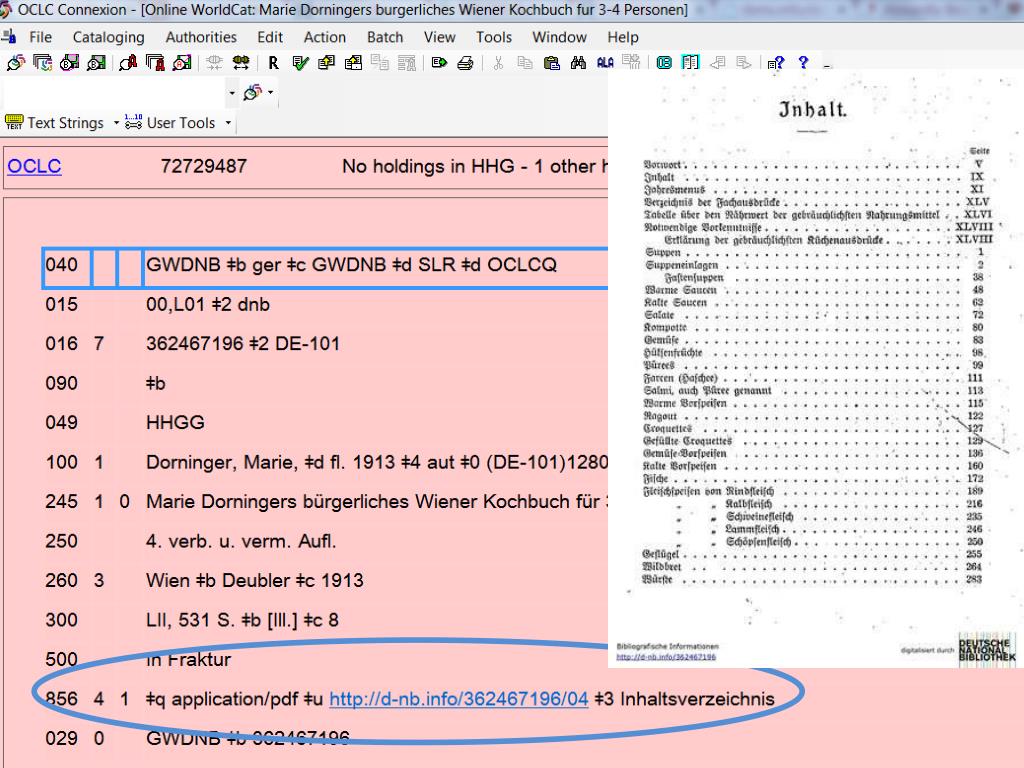Click the 016 field 362467196 text

pyautogui.click(x=243, y=344)
